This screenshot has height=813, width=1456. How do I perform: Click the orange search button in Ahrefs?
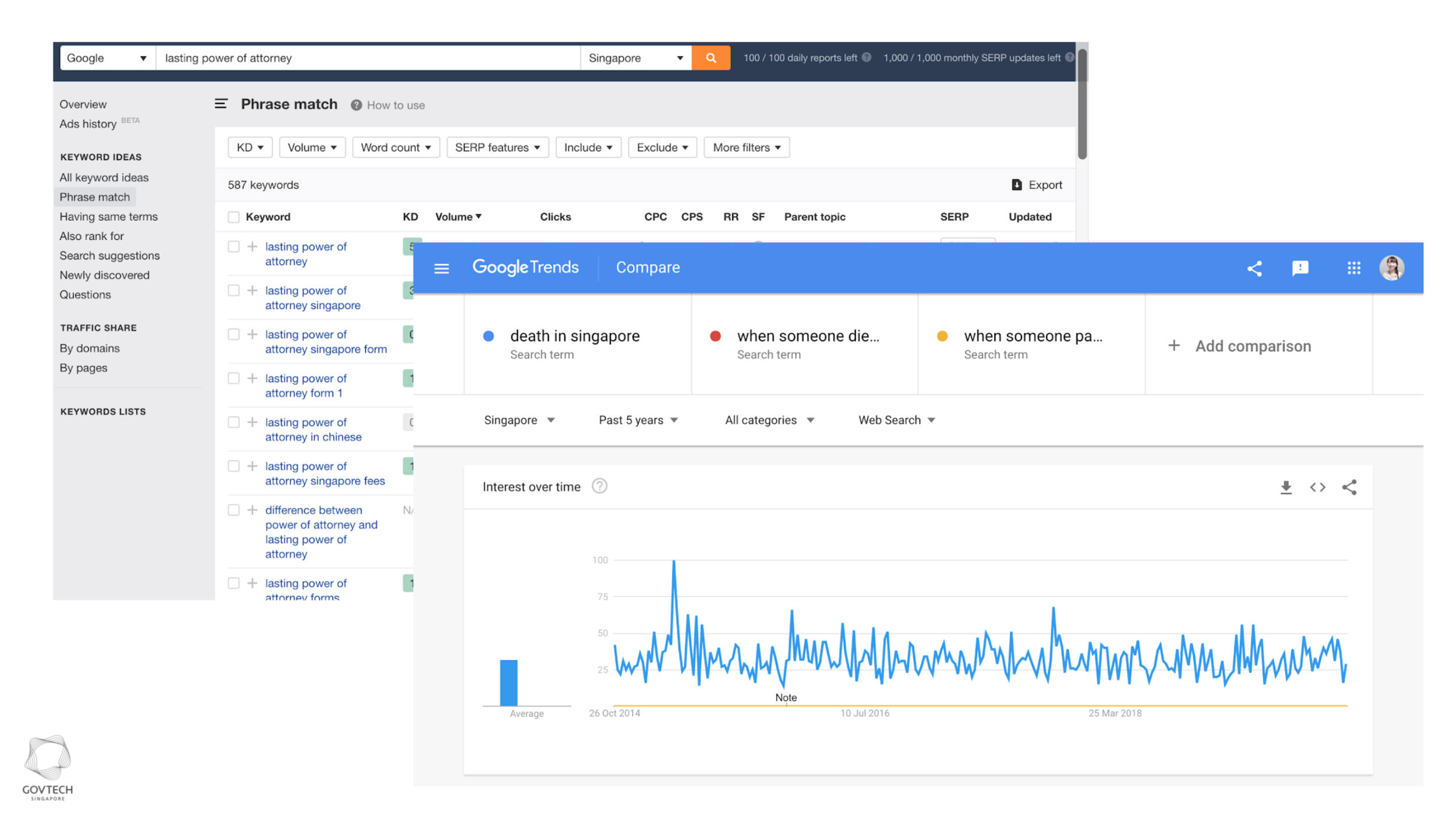[x=711, y=58]
